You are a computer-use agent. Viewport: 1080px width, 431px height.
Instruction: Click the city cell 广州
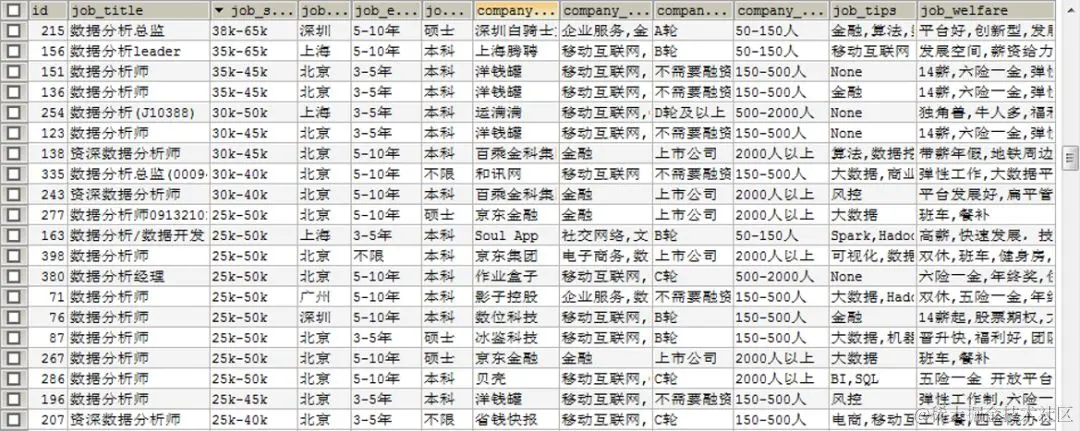(x=324, y=297)
